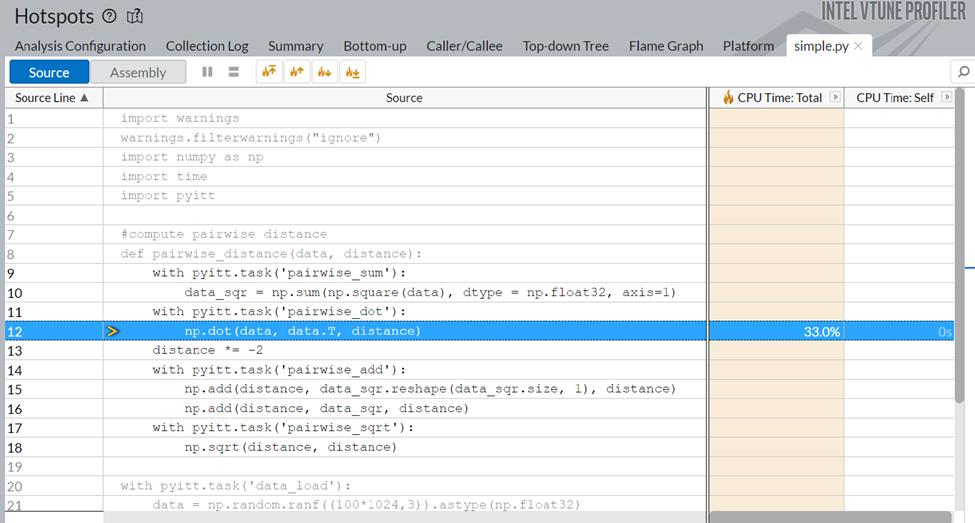975x523 pixels.
Task: Open the Bottom-up tab
Action: [374, 46]
